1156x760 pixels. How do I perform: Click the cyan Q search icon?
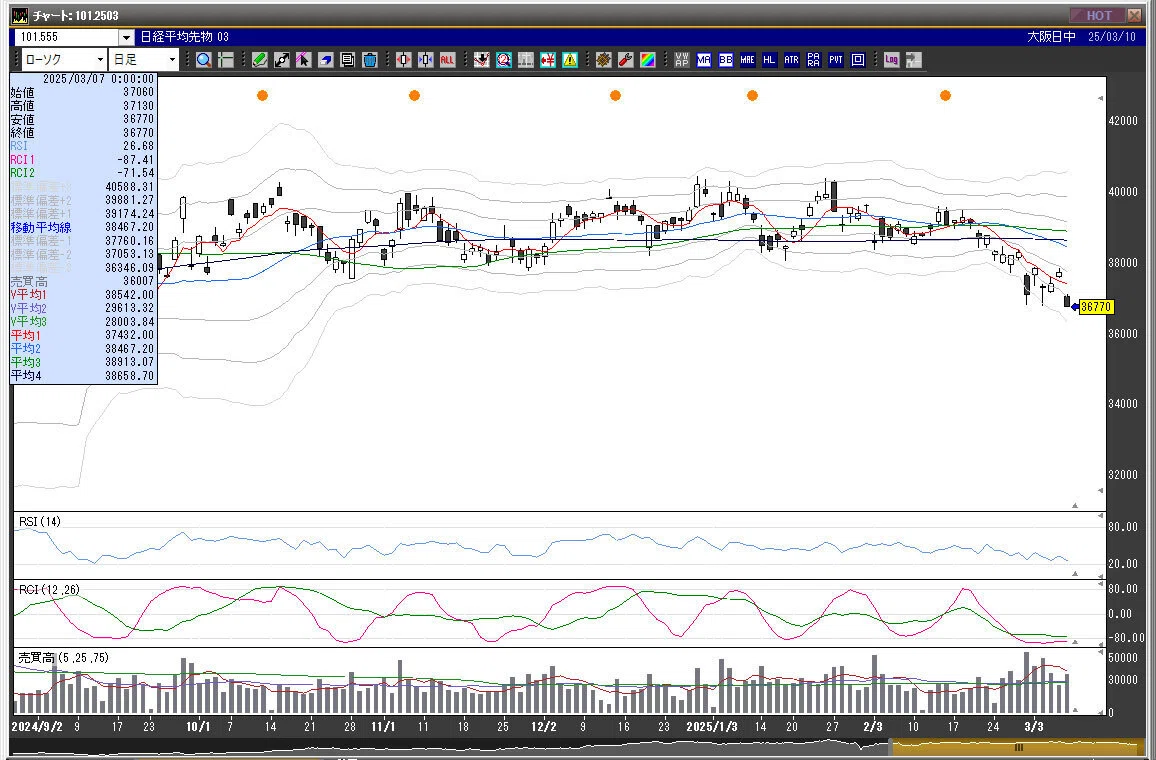(504, 60)
